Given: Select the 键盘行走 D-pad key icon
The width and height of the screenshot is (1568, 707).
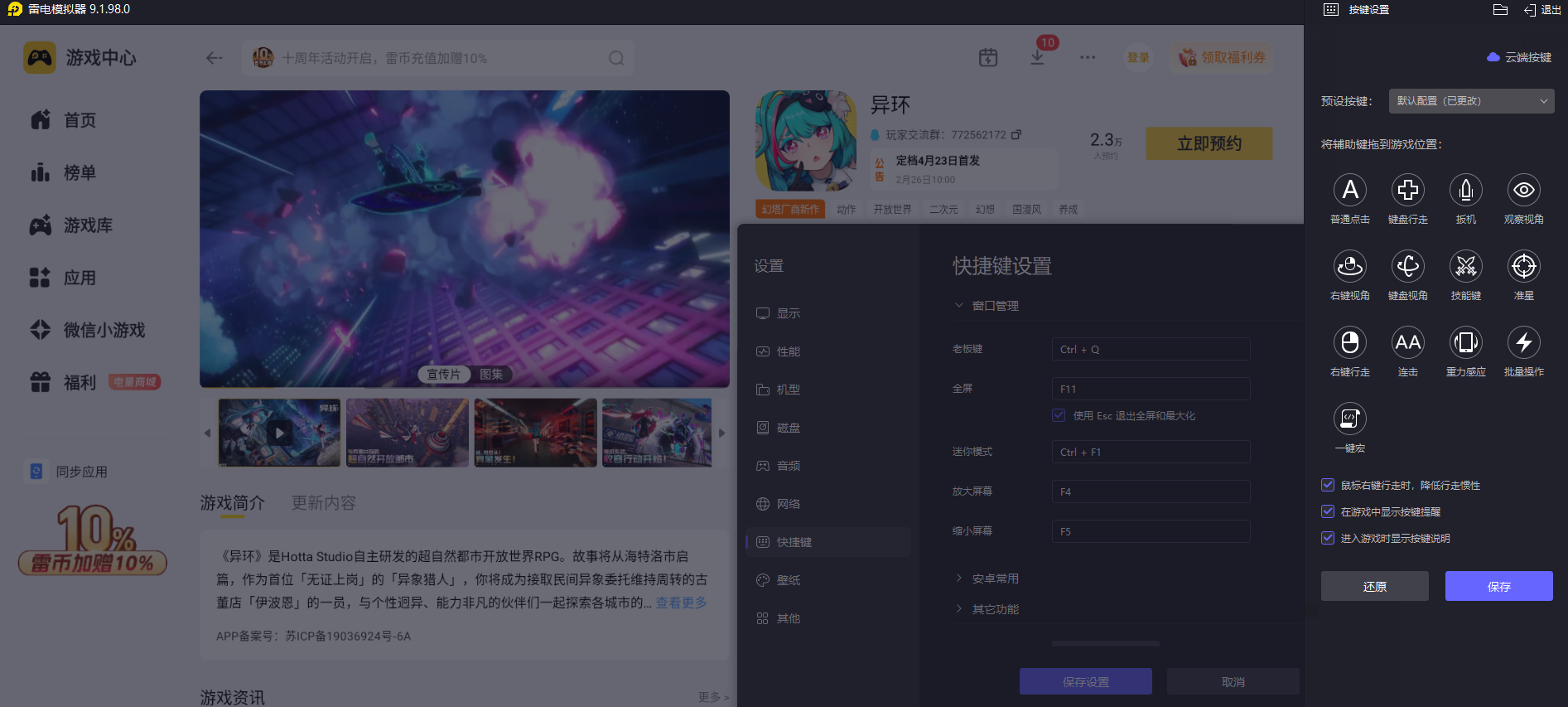Looking at the screenshot, I should click(x=1407, y=191).
